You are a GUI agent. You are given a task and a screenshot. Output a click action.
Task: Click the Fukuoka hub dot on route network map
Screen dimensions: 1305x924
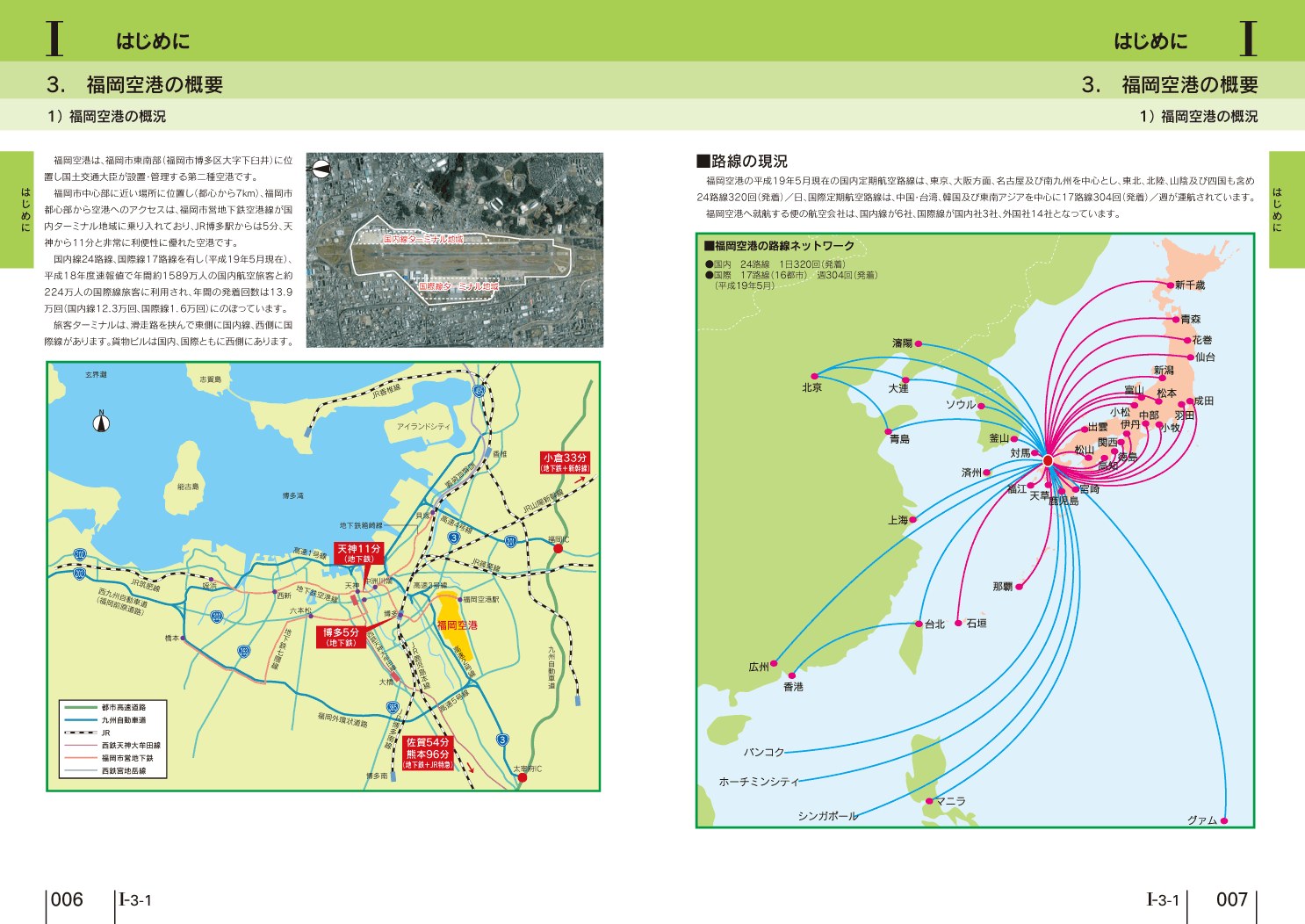(1048, 460)
